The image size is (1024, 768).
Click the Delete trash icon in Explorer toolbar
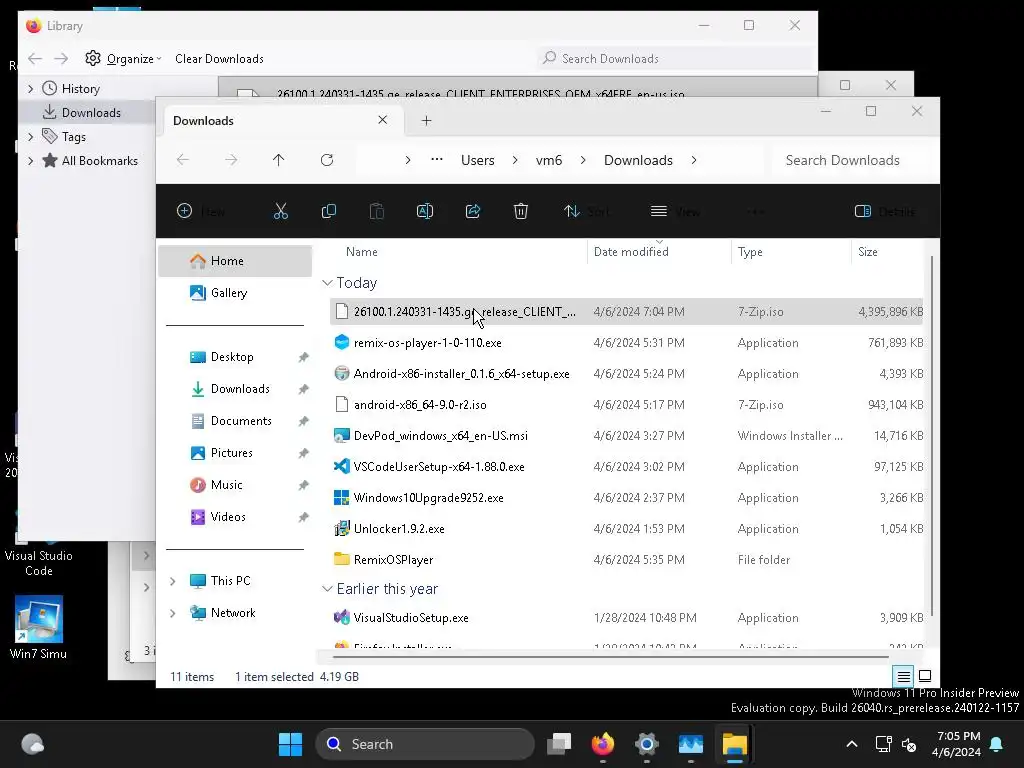[520, 211]
